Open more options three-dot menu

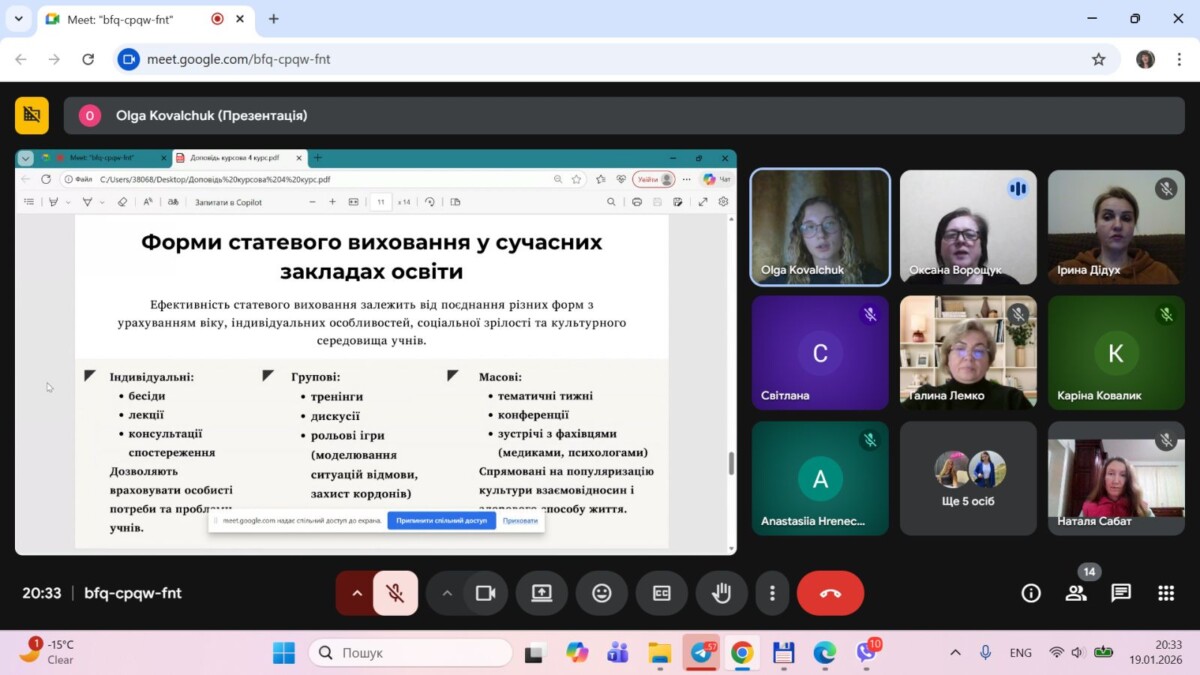(x=772, y=593)
